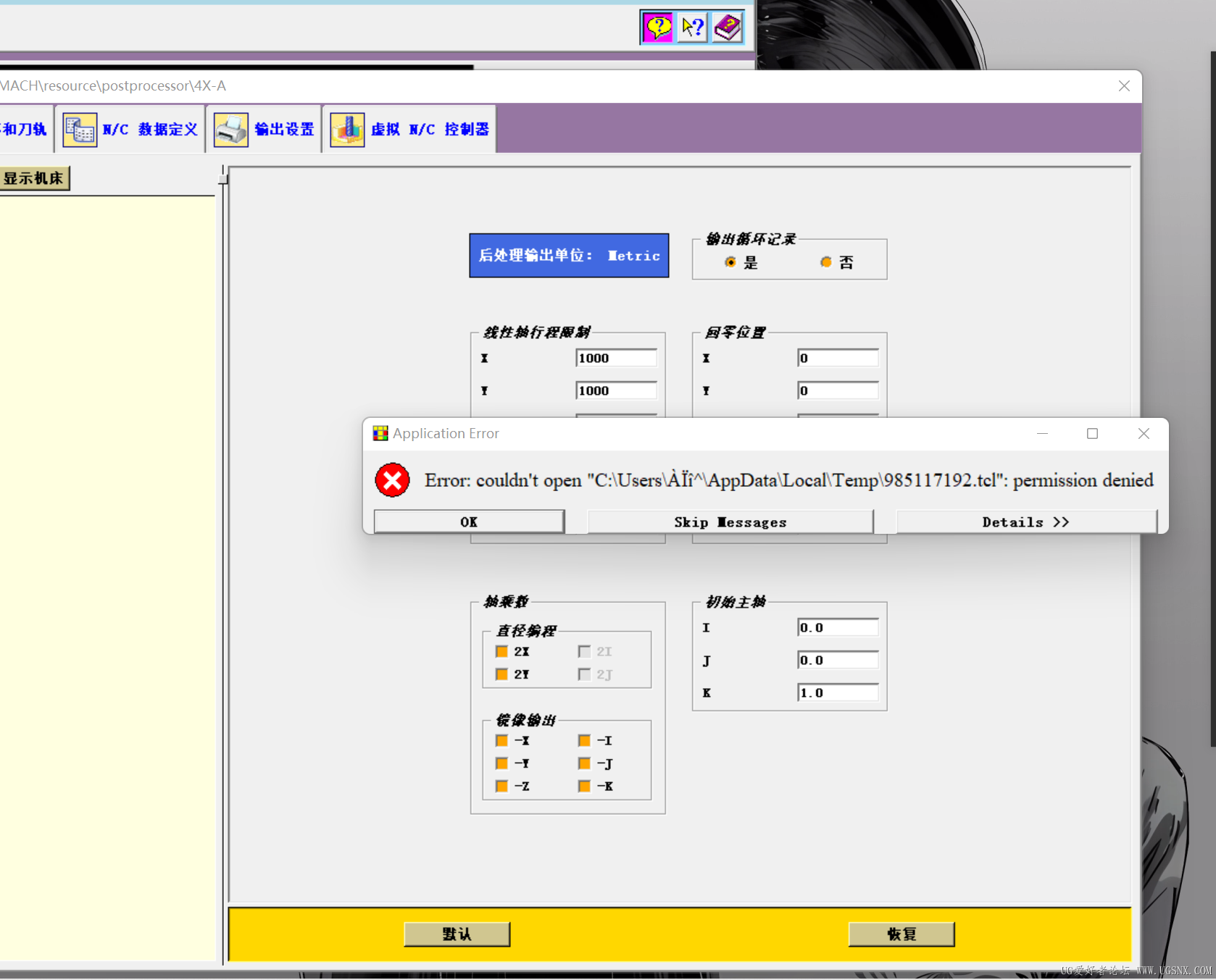
Task: Click the balloon tip help icon
Action: click(x=658, y=28)
